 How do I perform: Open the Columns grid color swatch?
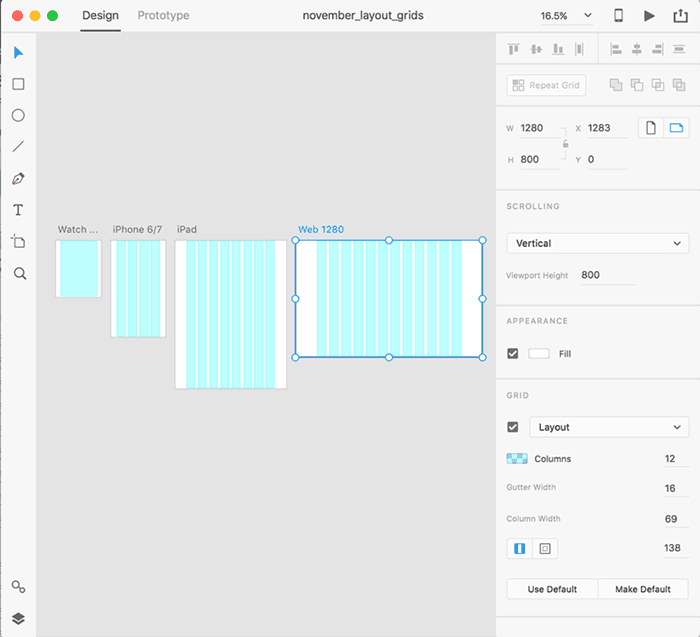(517, 459)
